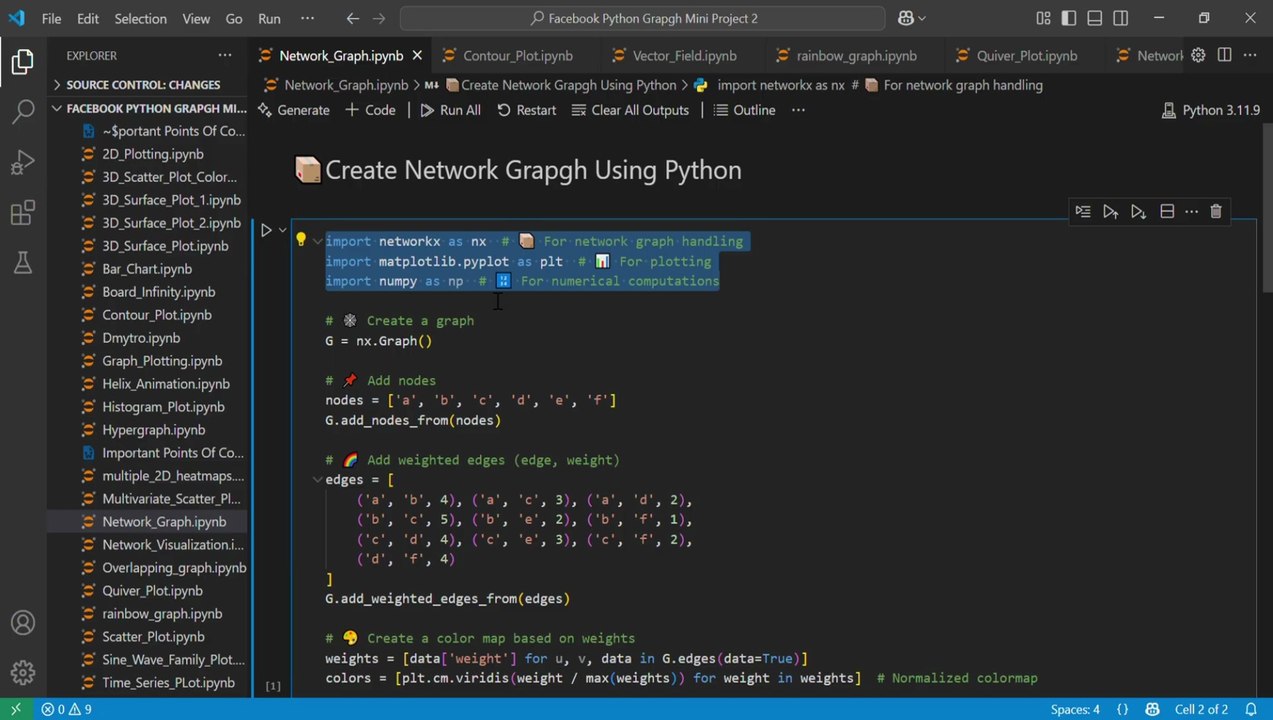Go forward with the navigation arrow

pos(380,18)
